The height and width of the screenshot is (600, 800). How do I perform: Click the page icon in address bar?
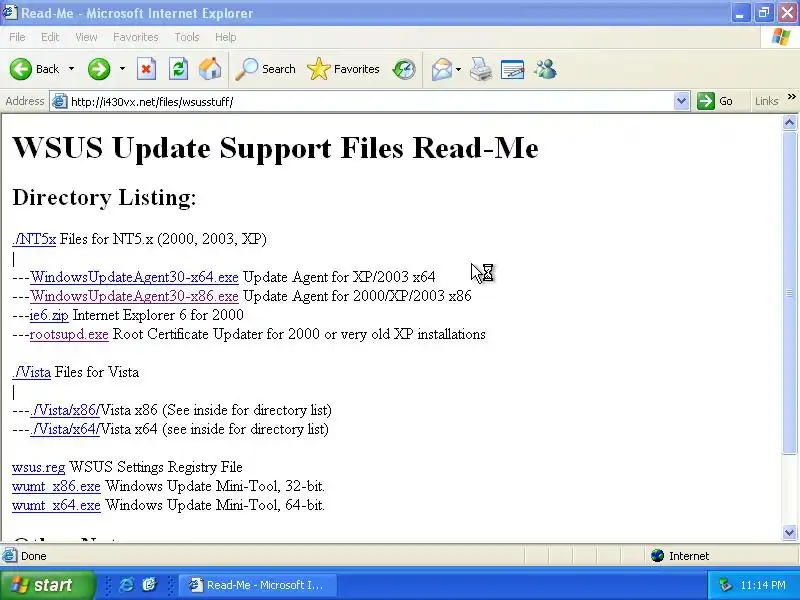point(60,101)
